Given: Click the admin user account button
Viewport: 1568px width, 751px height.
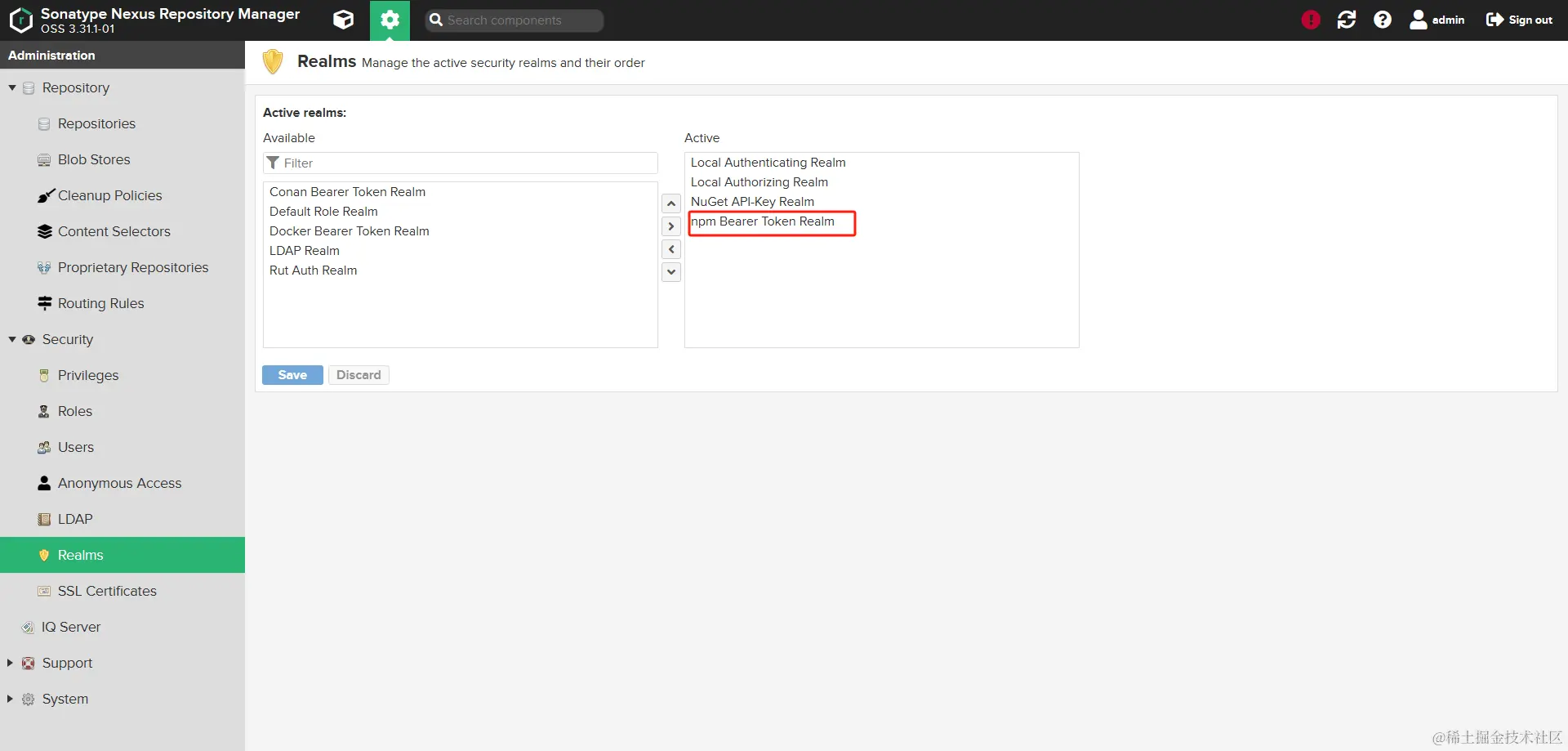Looking at the screenshot, I should tap(1437, 20).
